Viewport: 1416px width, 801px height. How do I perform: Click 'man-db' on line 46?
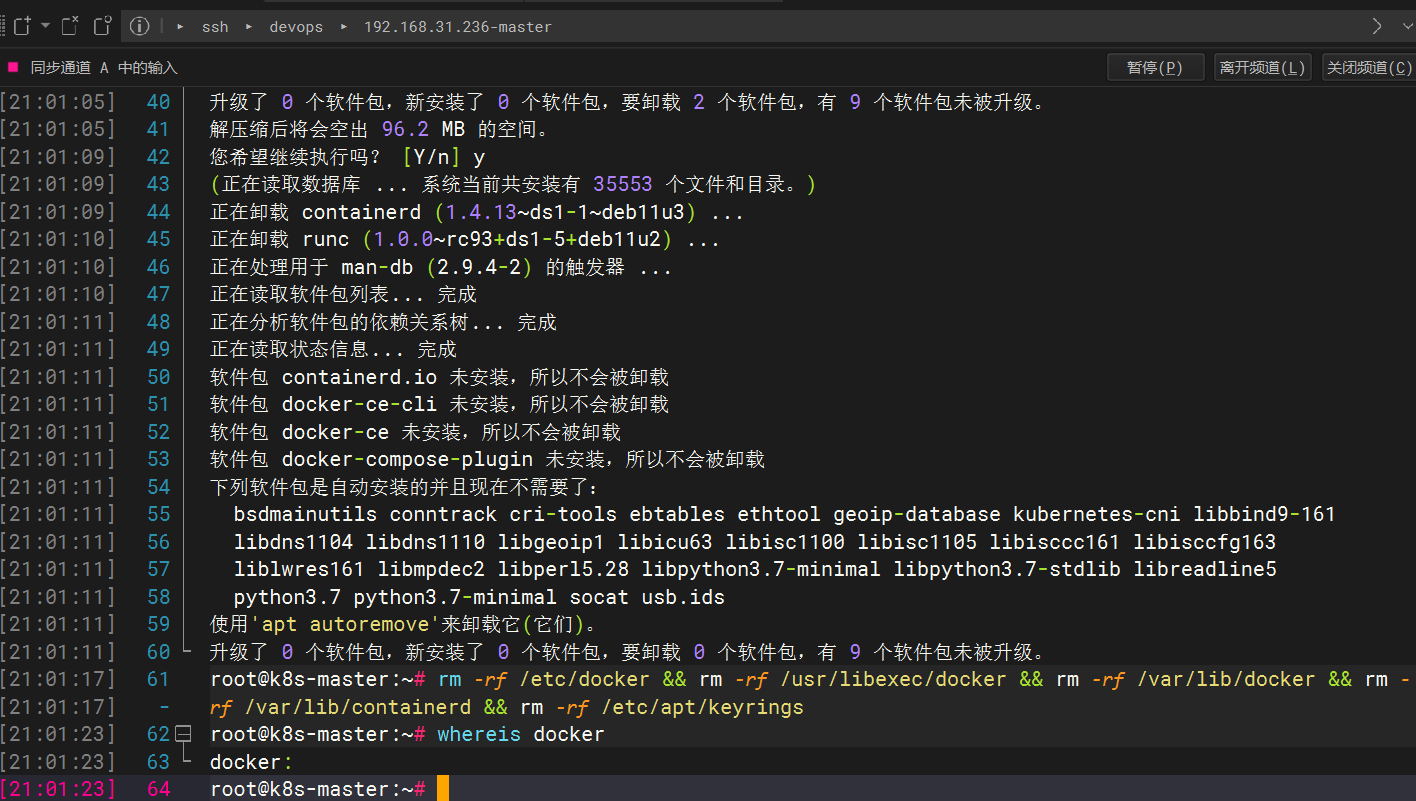tap(377, 267)
